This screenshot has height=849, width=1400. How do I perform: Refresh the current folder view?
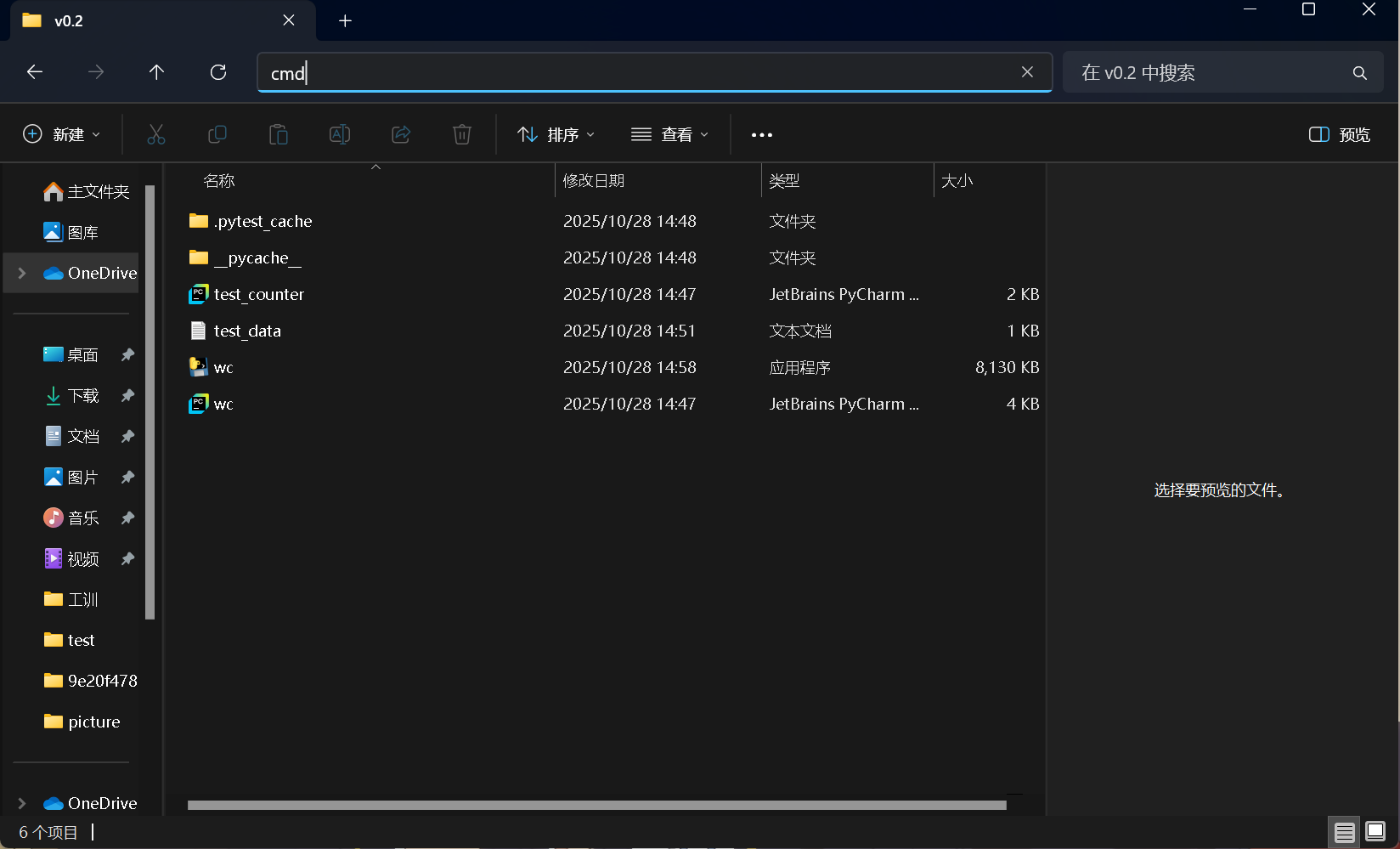tap(218, 72)
